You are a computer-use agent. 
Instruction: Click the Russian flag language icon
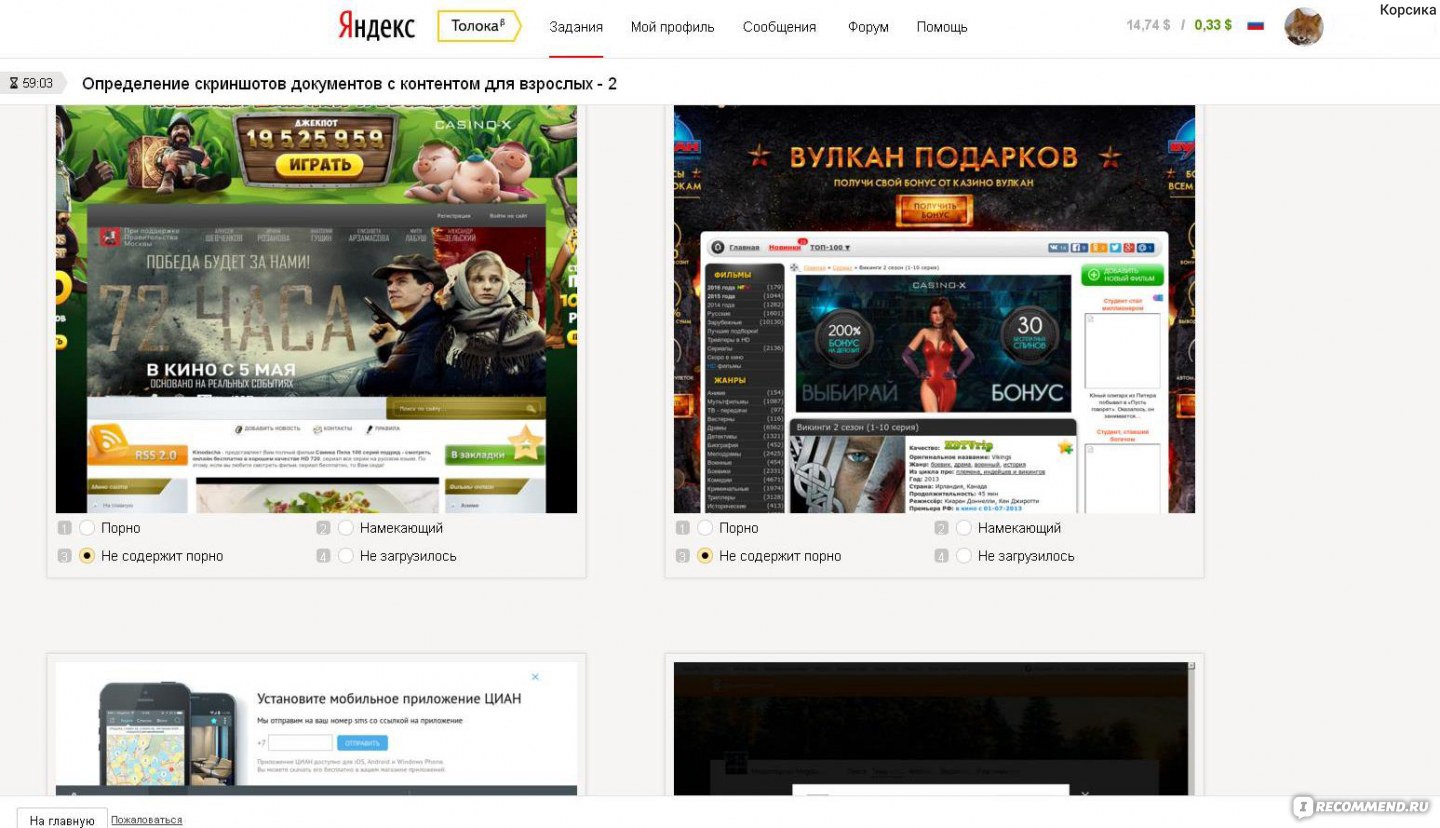coord(1255,25)
